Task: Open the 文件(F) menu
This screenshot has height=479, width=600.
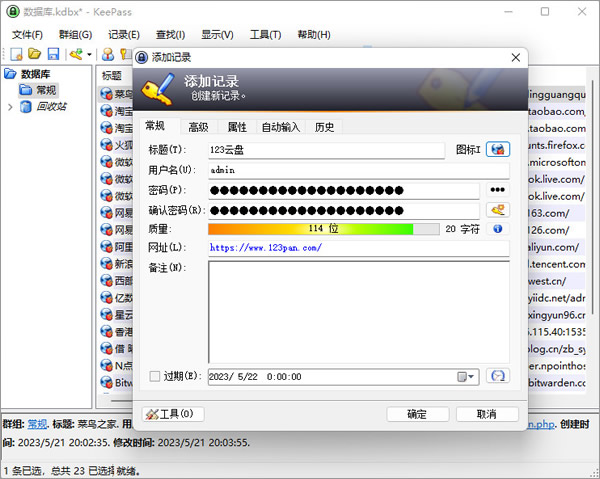Action: [x=27, y=35]
